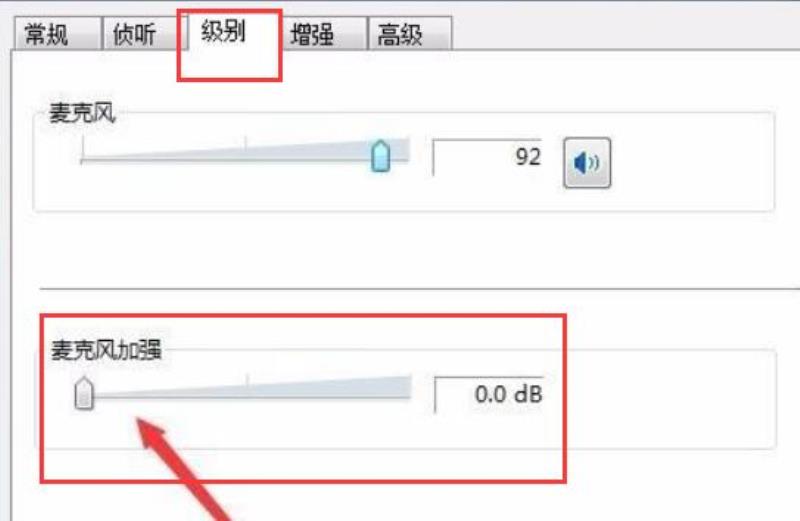800x521 pixels.
Task: Click the 麦克风 group label
Action: (82, 113)
